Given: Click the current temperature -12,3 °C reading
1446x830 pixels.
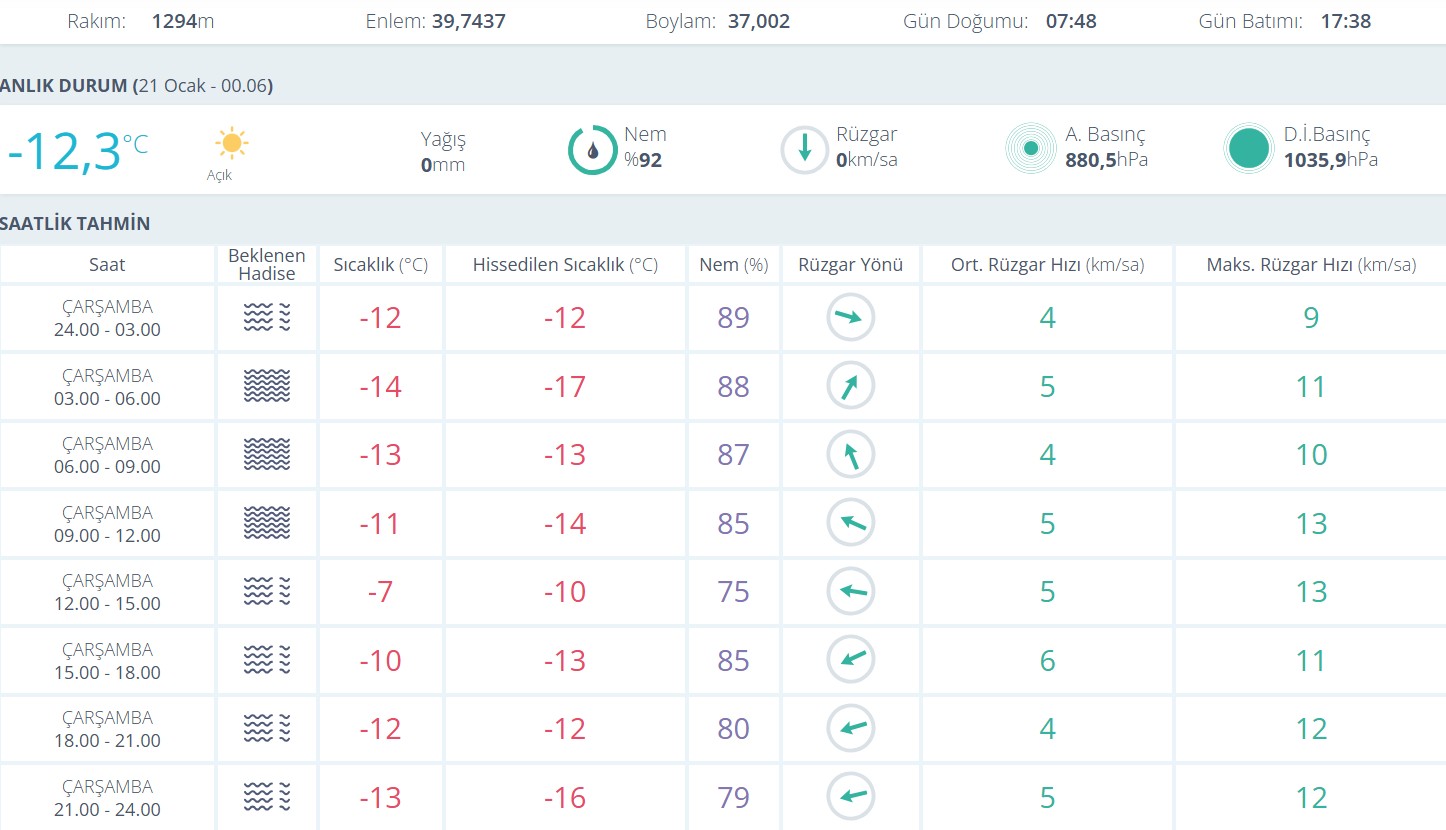Looking at the screenshot, I should point(76,152).
